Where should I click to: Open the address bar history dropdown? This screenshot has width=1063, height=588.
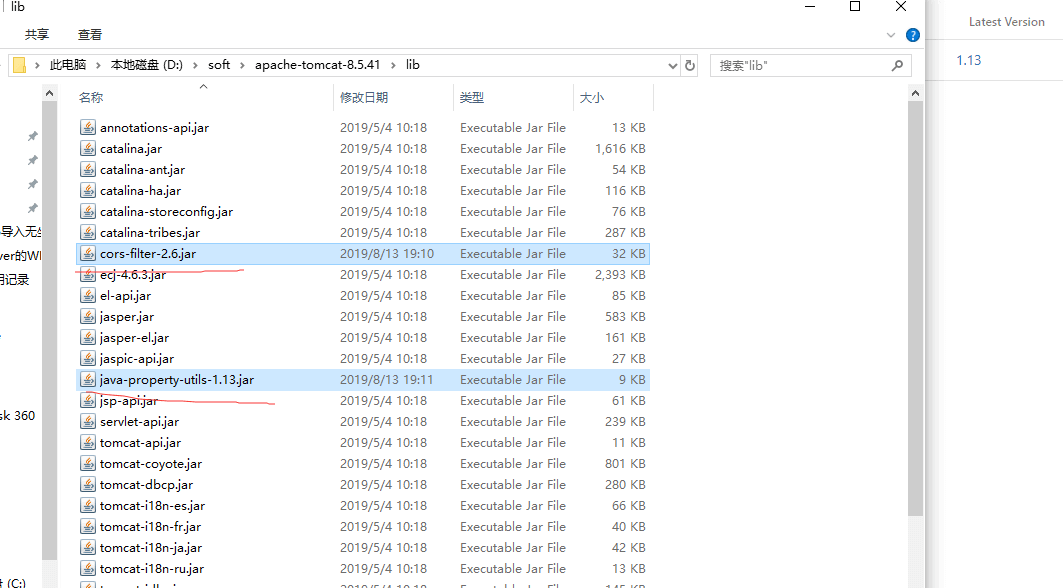673,65
